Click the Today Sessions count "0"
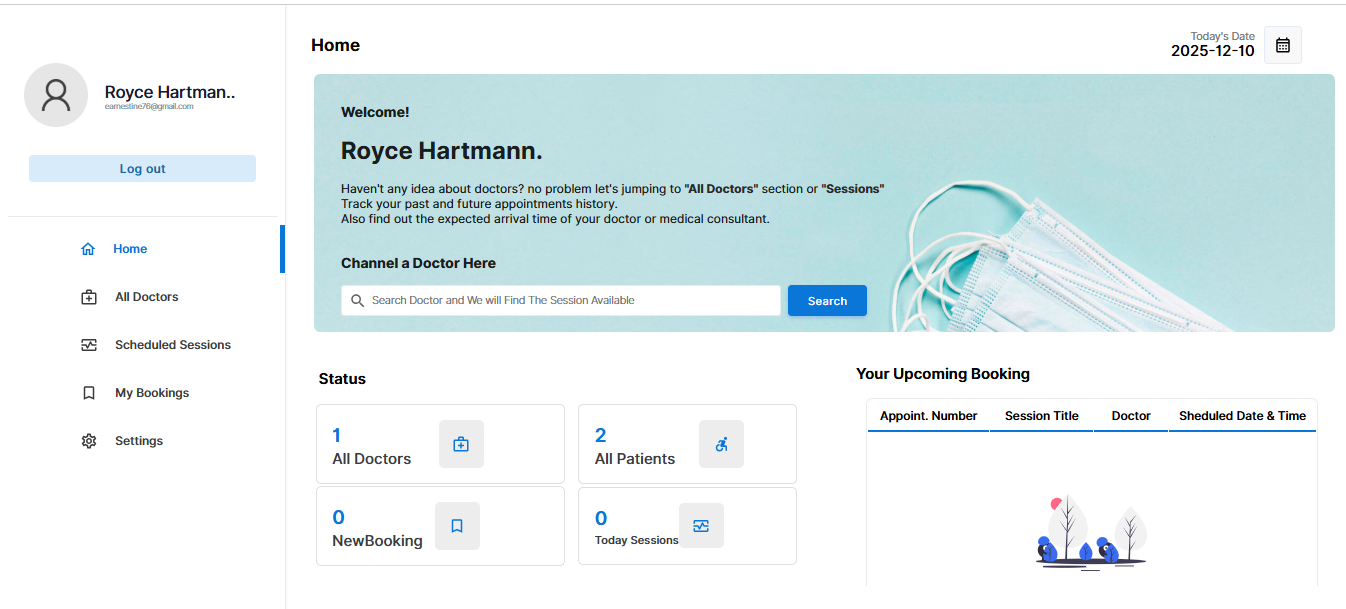1346x609 pixels. [x=601, y=518]
